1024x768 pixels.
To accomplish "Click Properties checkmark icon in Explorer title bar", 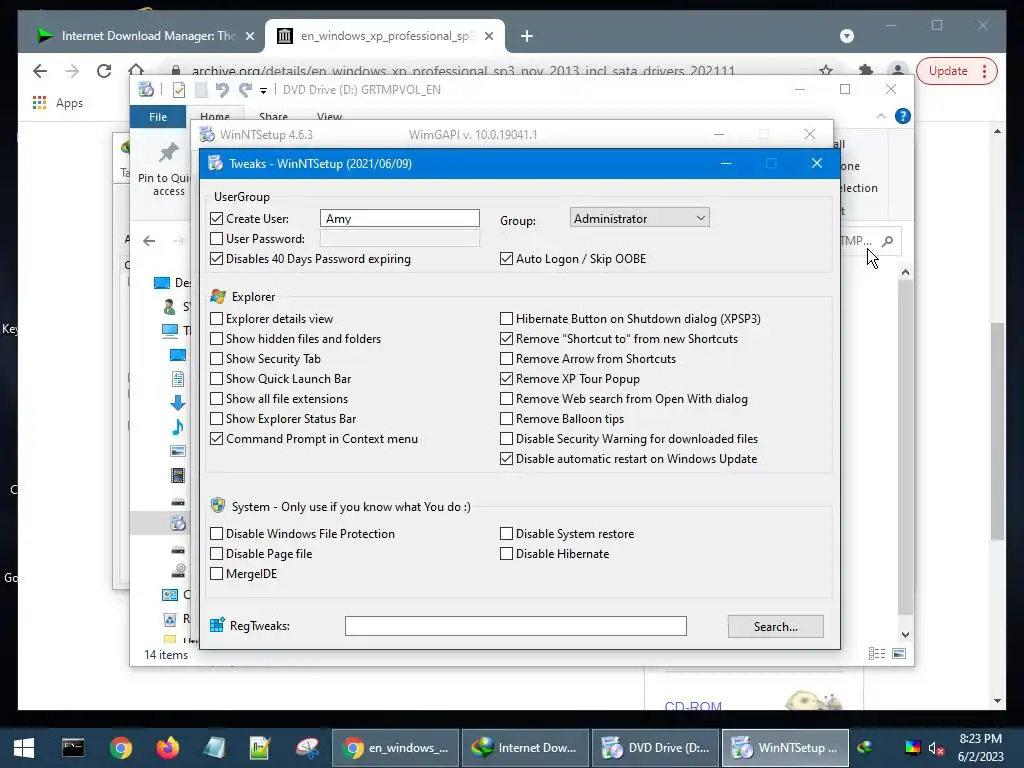I will coord(179,90).
